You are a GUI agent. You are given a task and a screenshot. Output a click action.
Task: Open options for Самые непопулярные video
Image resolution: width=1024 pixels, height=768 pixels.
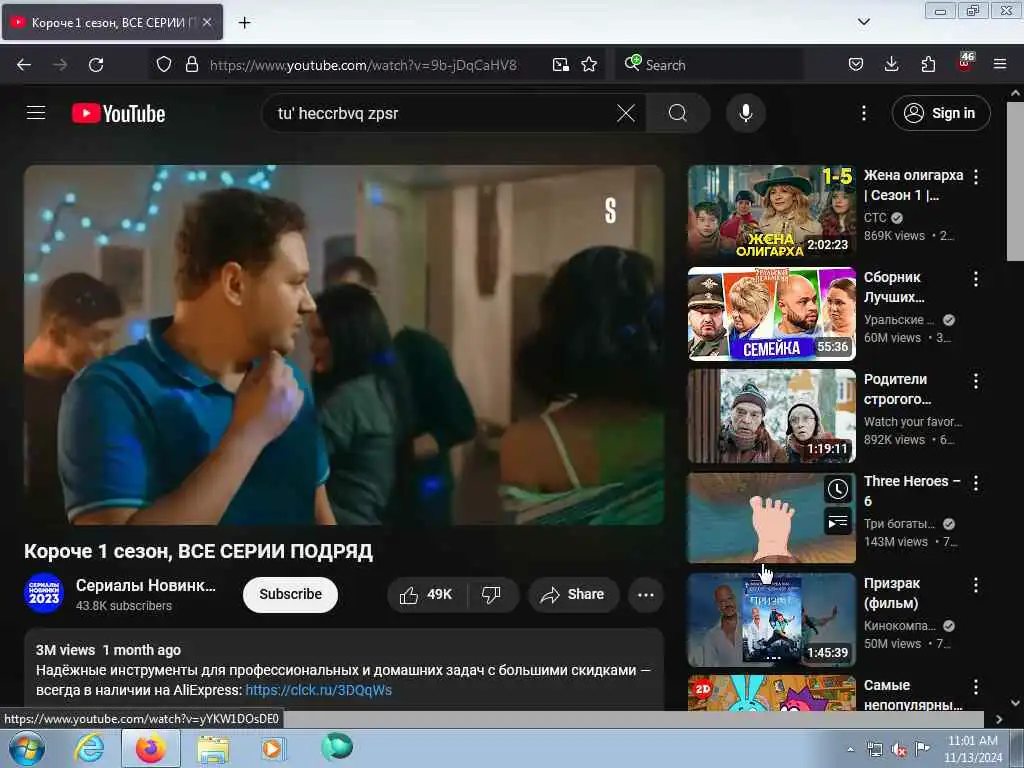976,687
